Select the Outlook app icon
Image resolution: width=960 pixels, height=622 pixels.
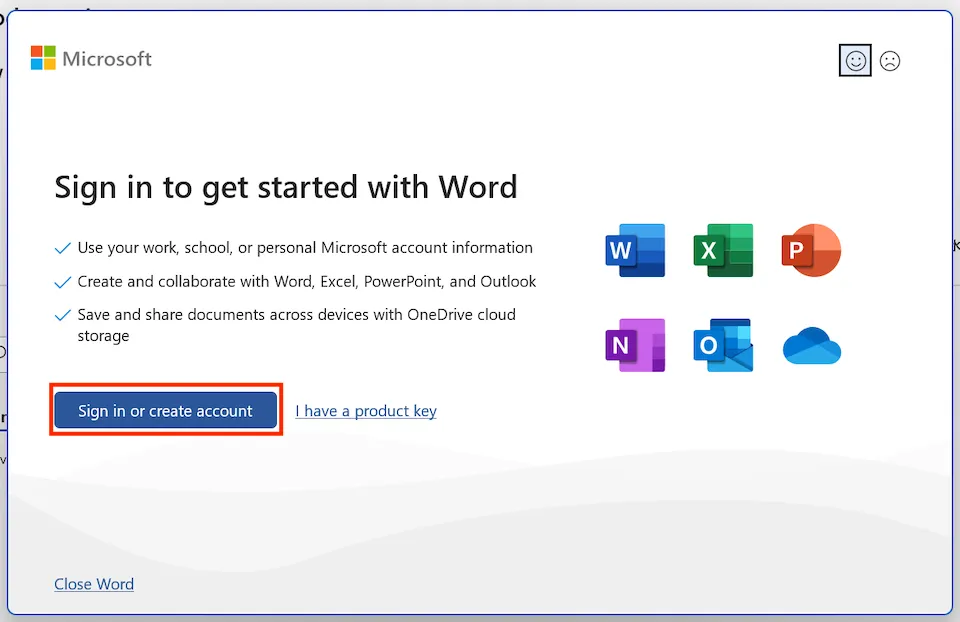[723, 345]
